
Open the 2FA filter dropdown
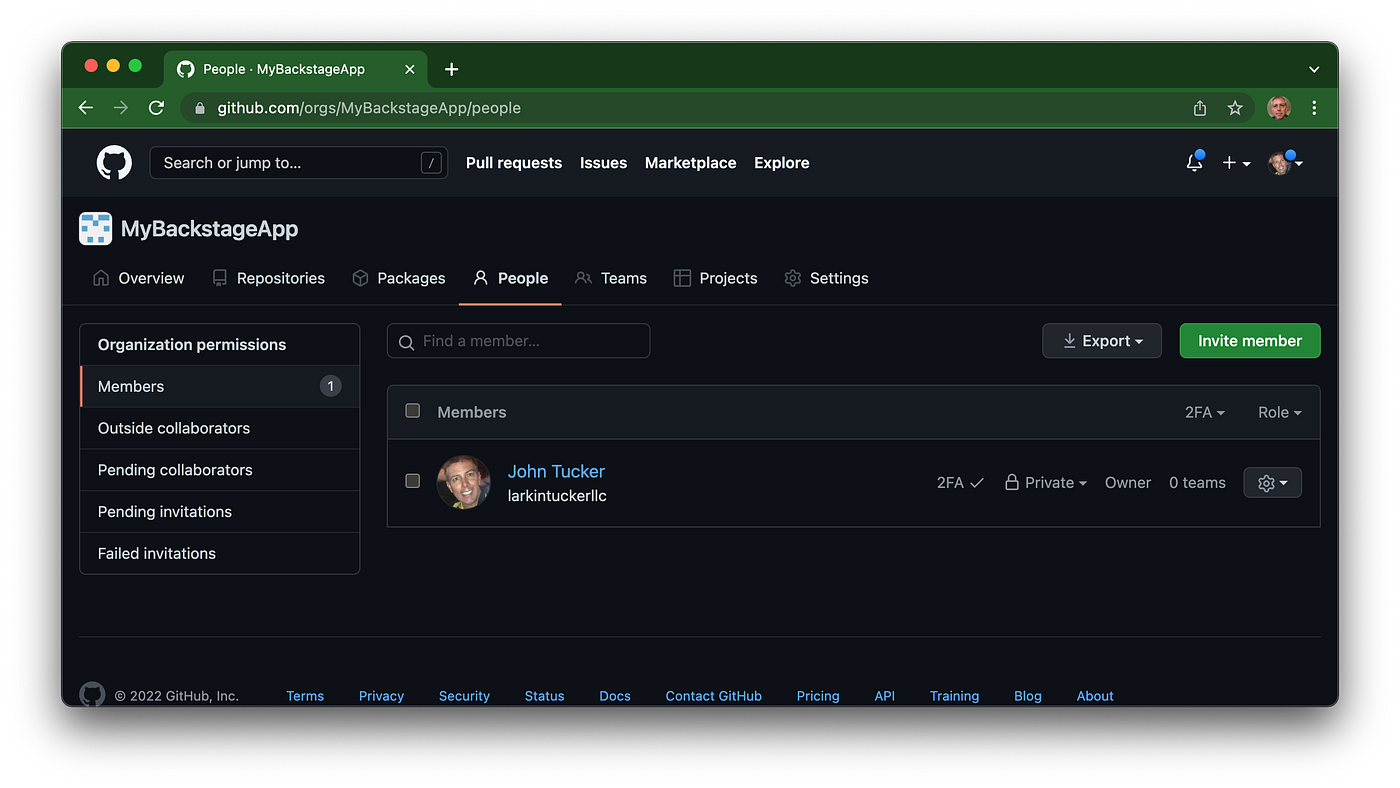pyautogui.click(x=1205, y=412)
